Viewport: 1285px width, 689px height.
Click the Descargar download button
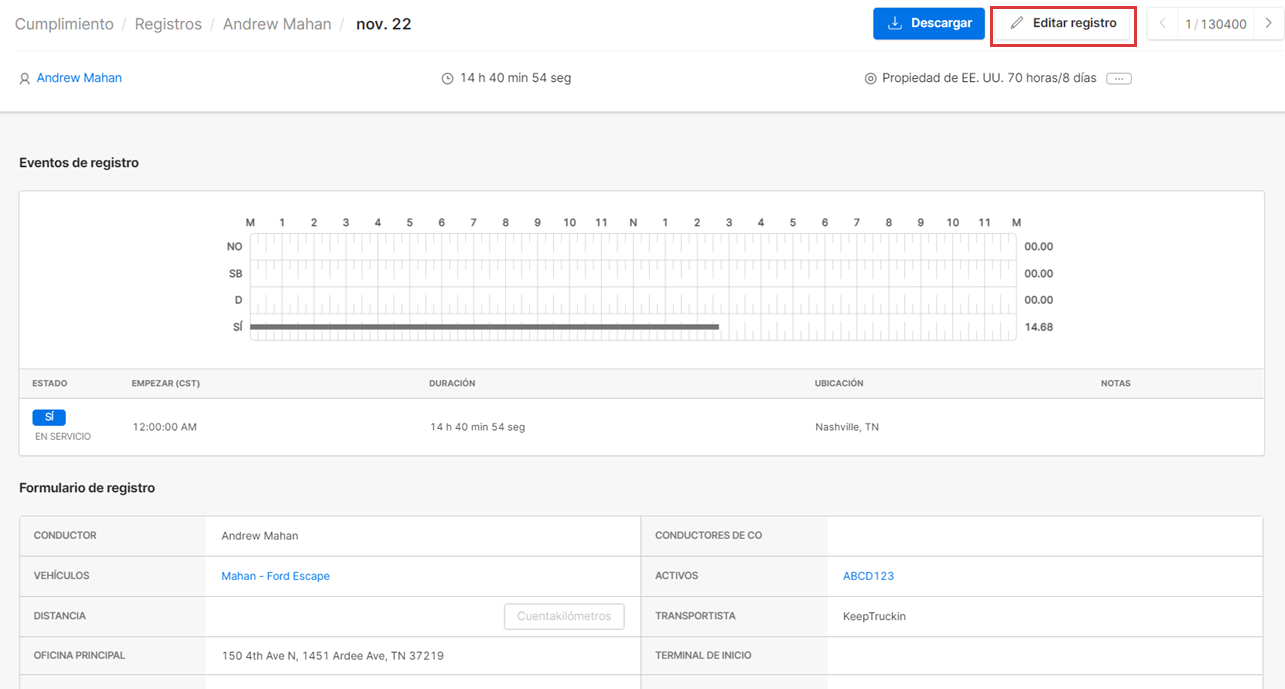[928, 23]
